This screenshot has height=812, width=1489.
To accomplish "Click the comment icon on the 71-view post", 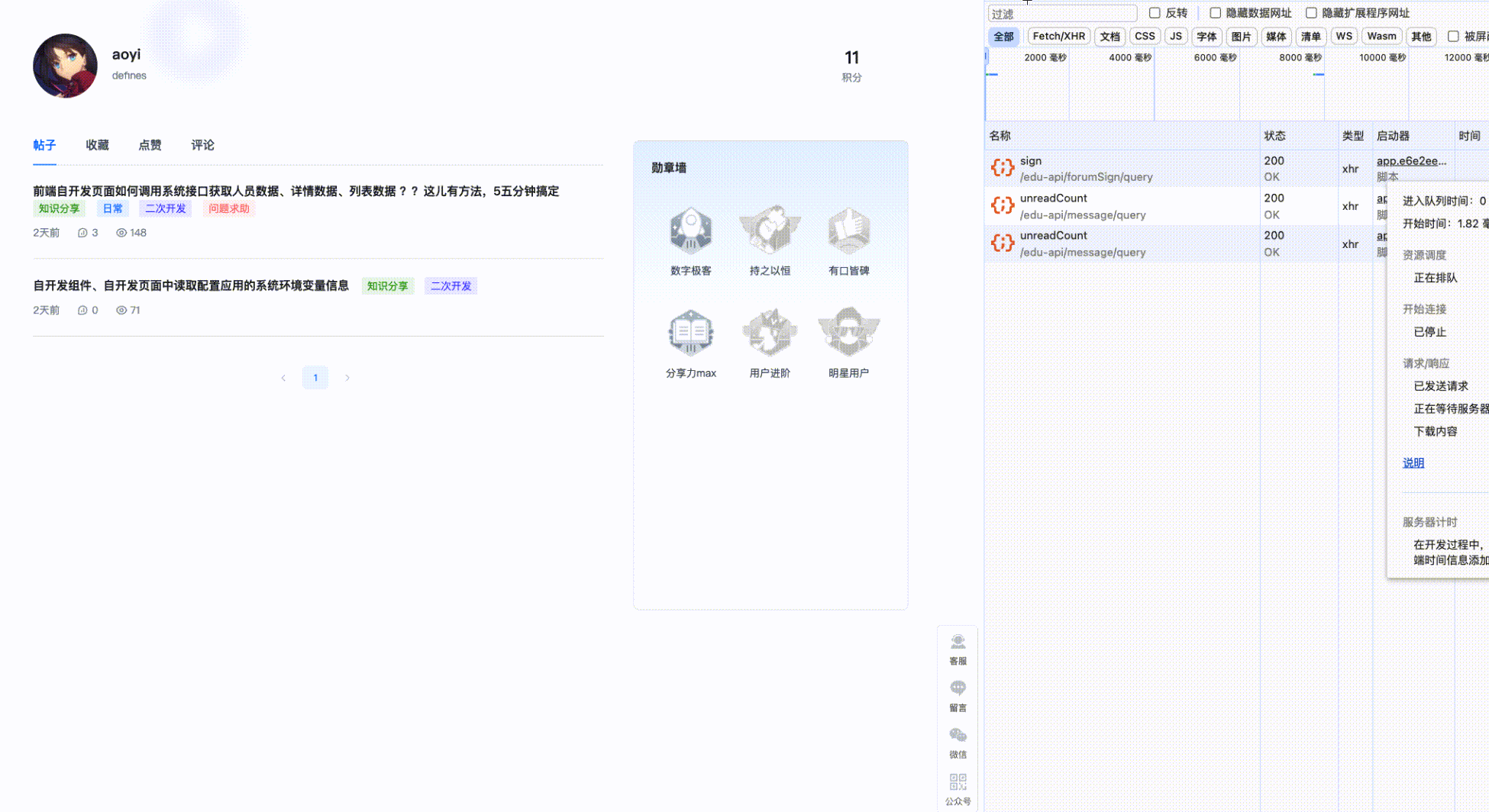I will click(x=82, y=310).
